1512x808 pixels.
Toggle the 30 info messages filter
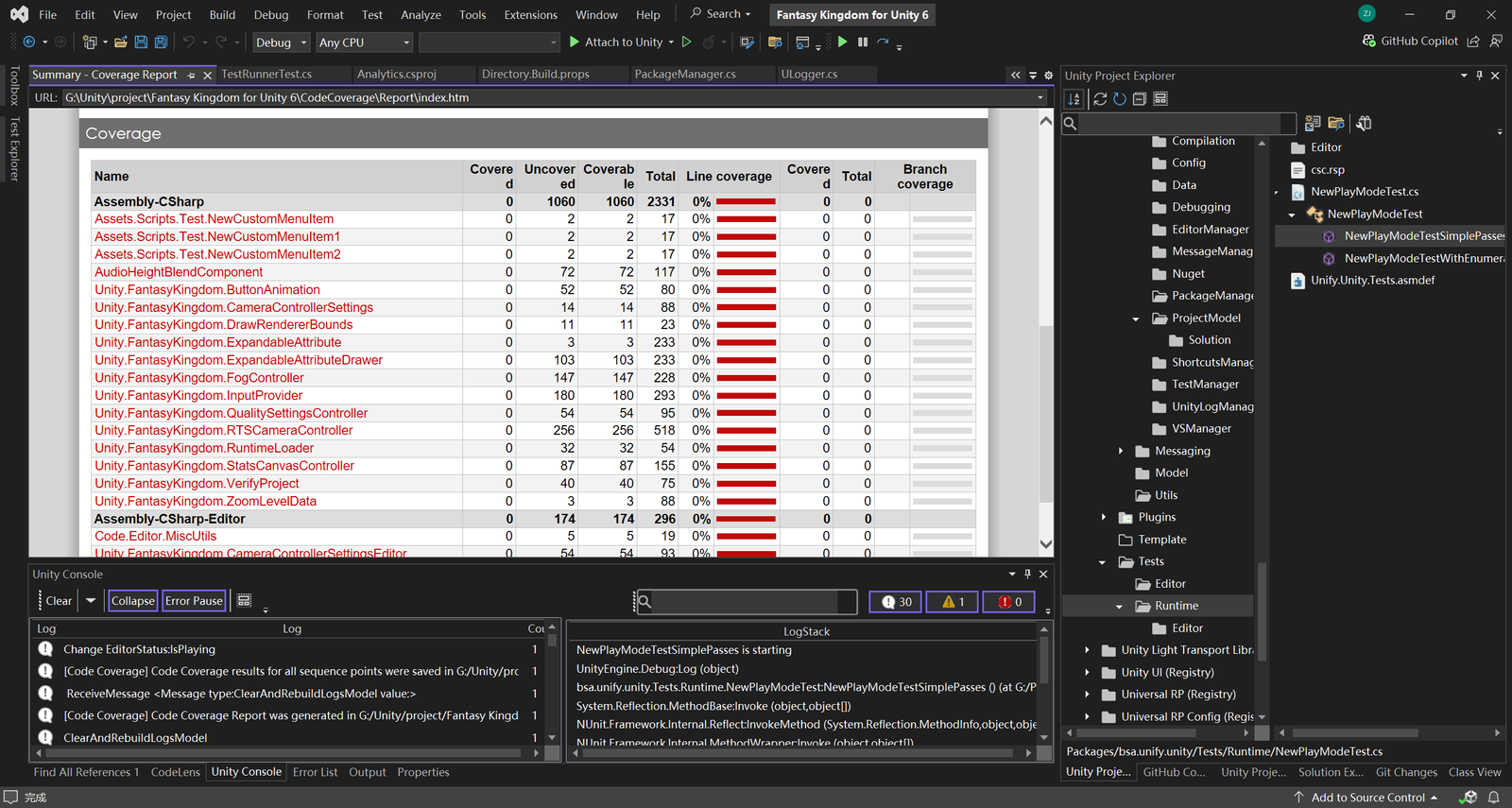[896, 602]
